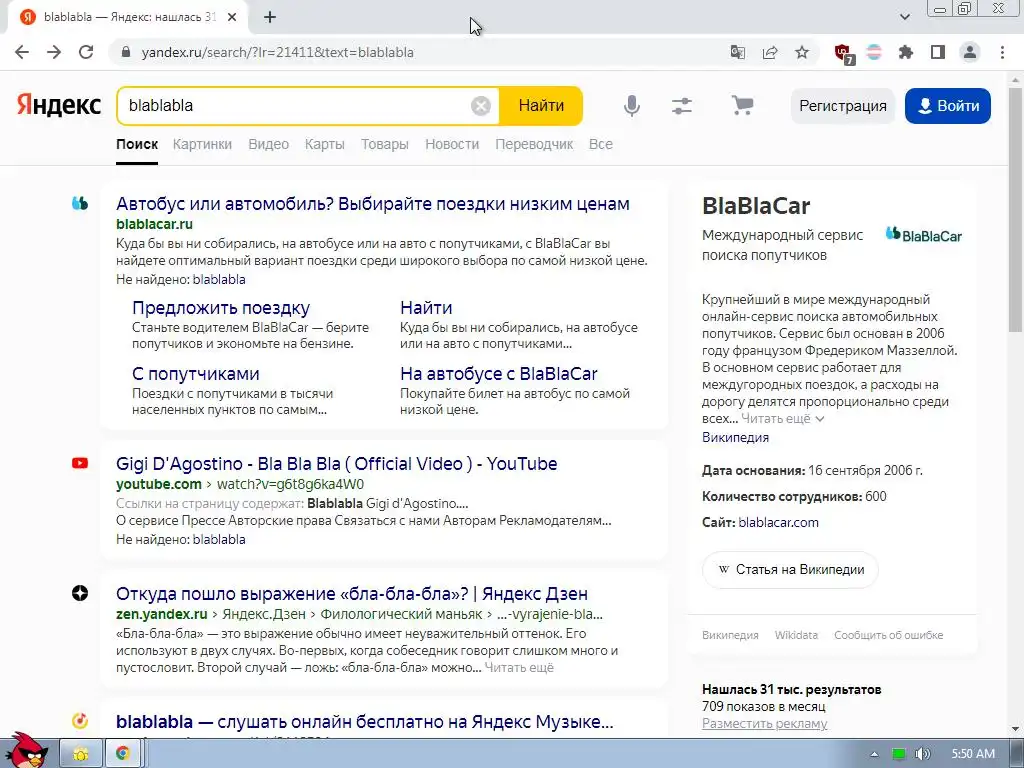
Task: Open the blablabla Яндекс Музыке result
Action: (364, 722)
